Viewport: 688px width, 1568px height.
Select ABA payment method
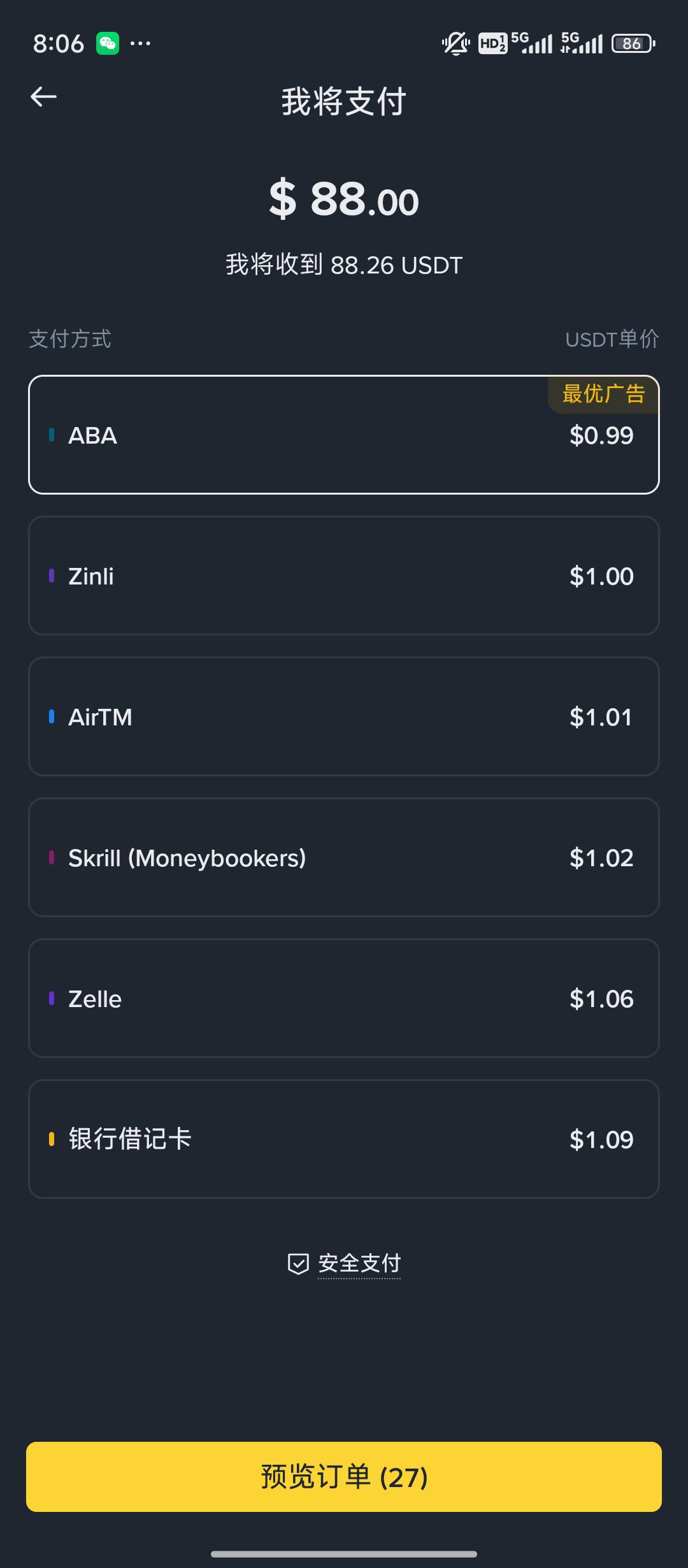(344, 435)
